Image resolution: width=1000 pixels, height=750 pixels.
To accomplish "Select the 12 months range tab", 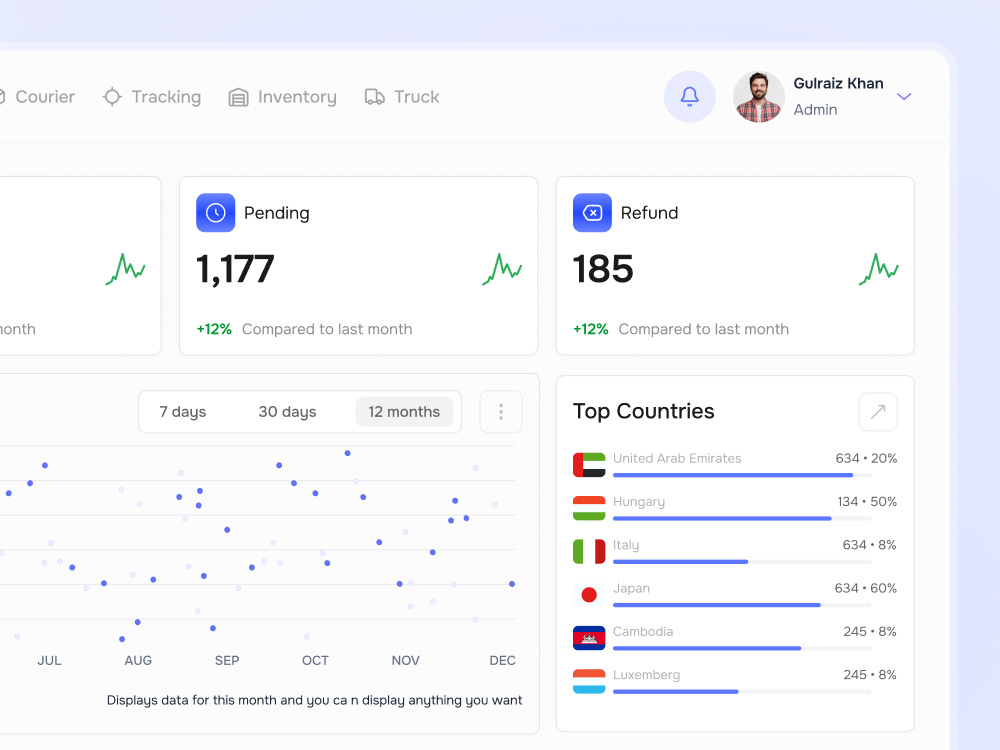I will click(x=404, y=412).
